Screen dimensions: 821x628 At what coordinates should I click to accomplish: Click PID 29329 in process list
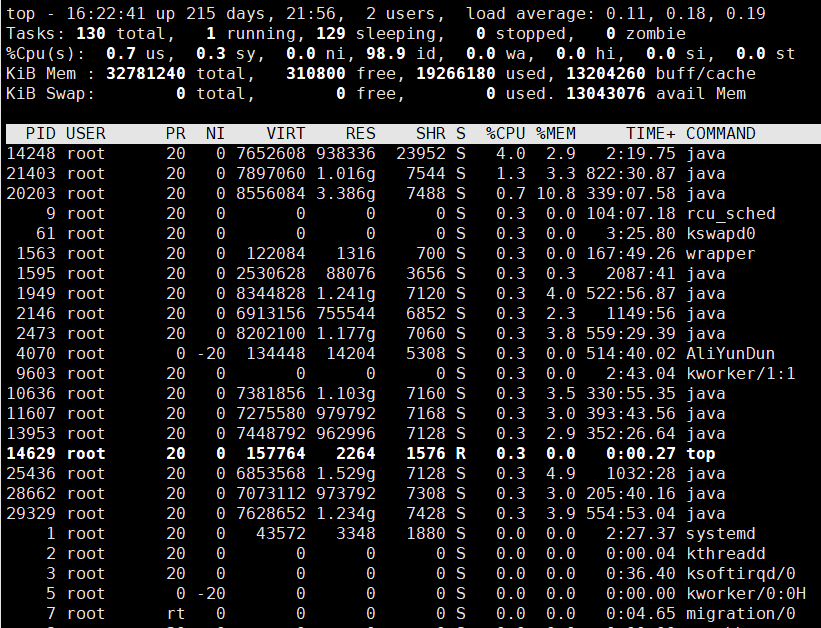tap(30, 513)
